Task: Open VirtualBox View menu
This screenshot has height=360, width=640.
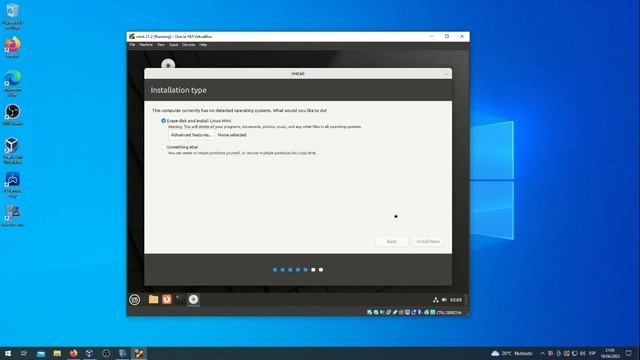Action: [161, 45]
